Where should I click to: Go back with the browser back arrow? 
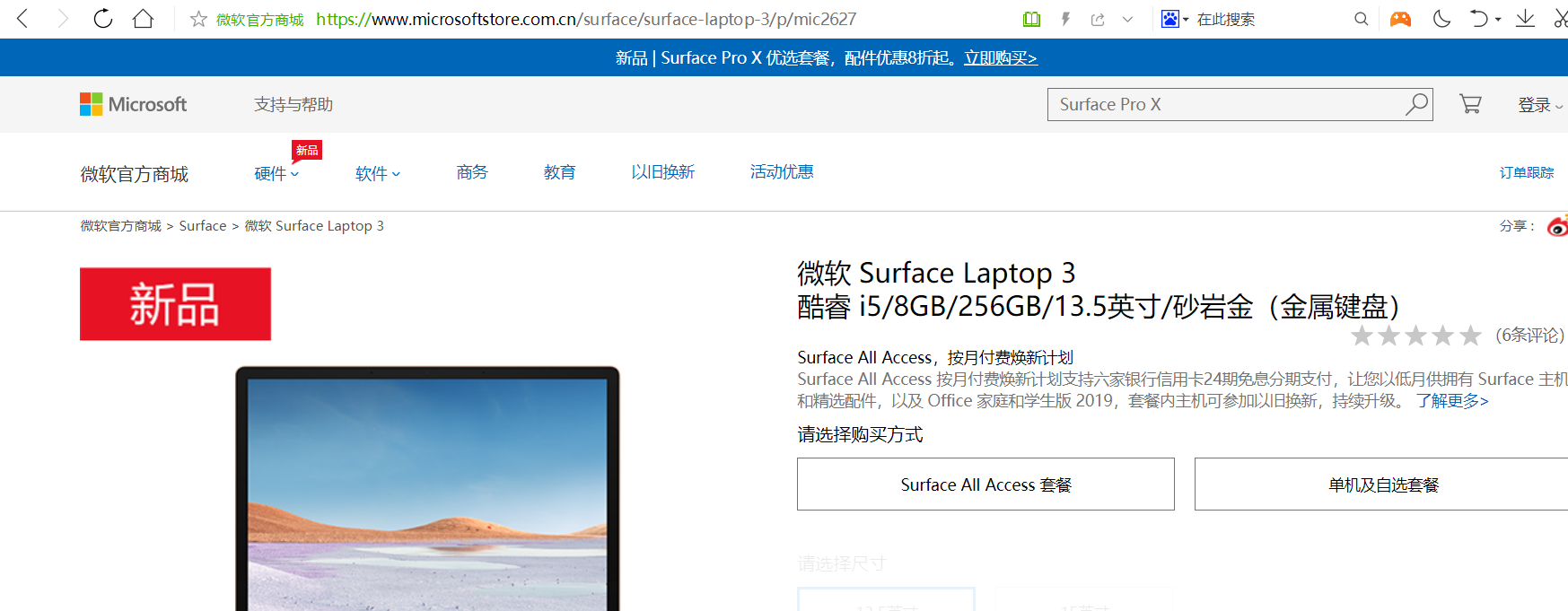[x=23, y=19]
